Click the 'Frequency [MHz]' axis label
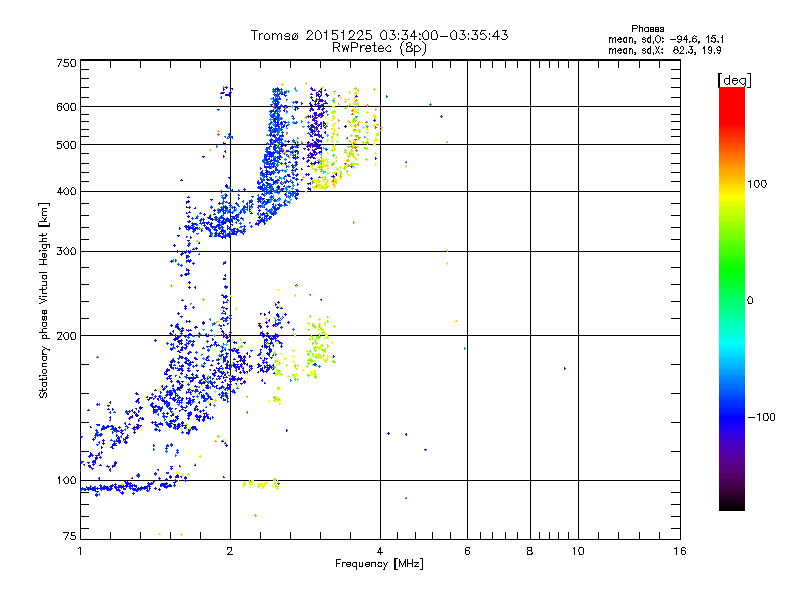The width and height of the screenshot is (800, 600). 379,564
